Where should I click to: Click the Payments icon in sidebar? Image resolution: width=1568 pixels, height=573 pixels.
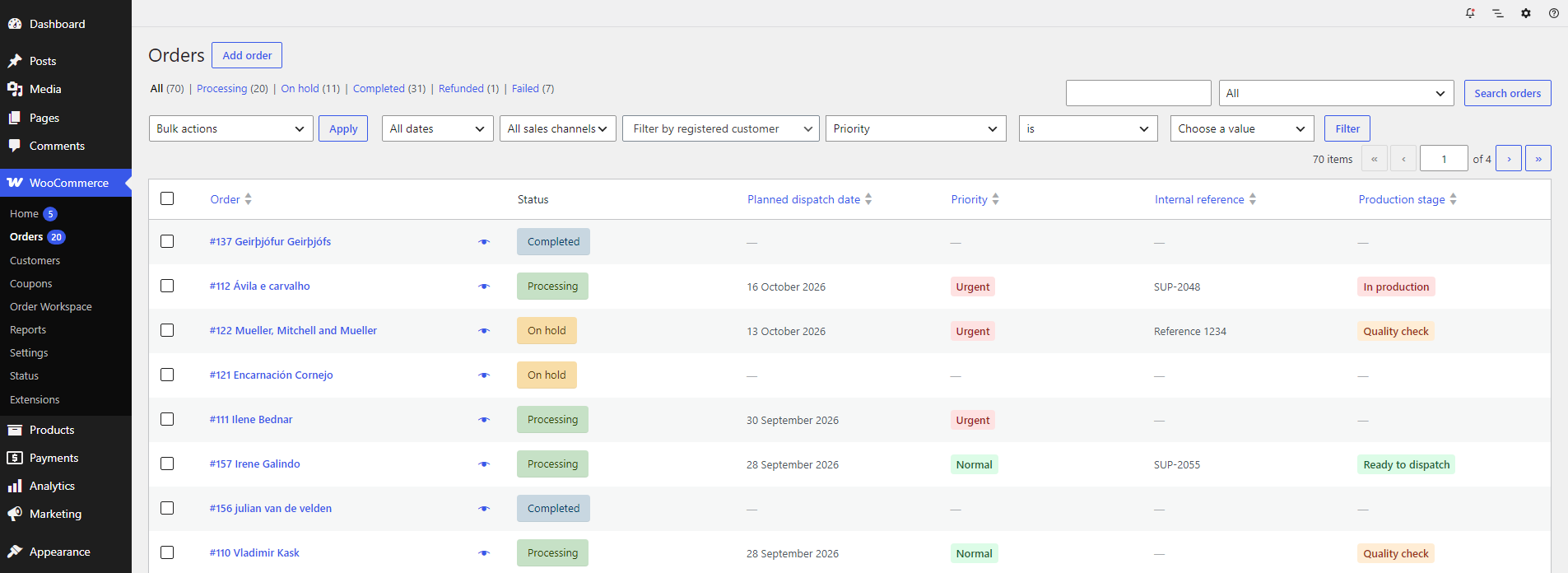tap(15, 458)
